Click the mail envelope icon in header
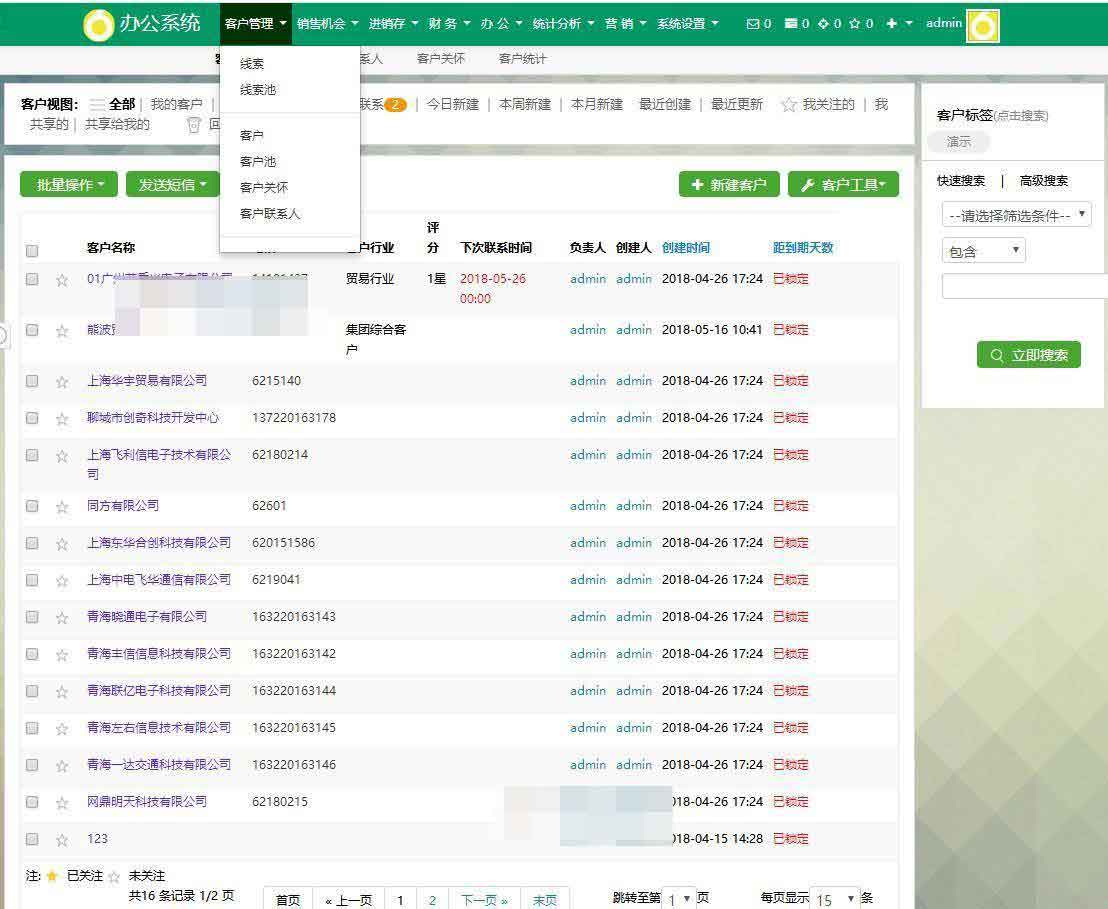 [753, 24]
